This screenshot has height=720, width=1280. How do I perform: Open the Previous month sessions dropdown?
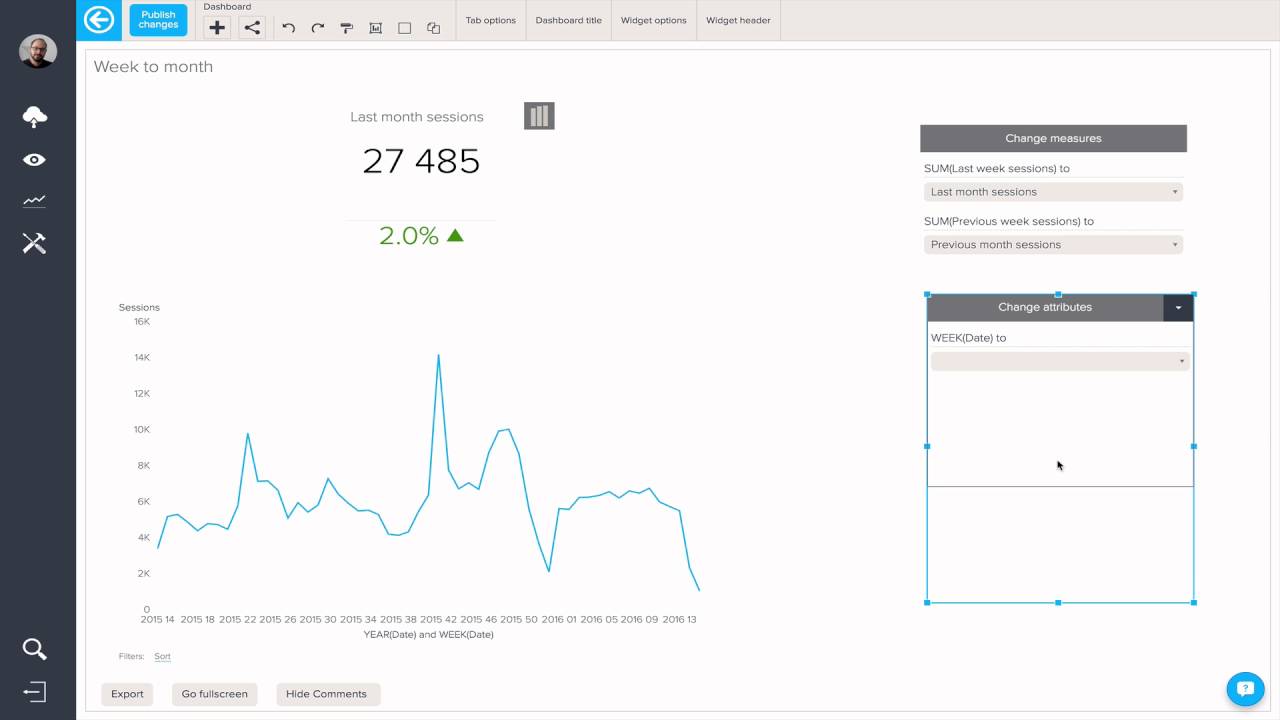[x=1053, y=244]
